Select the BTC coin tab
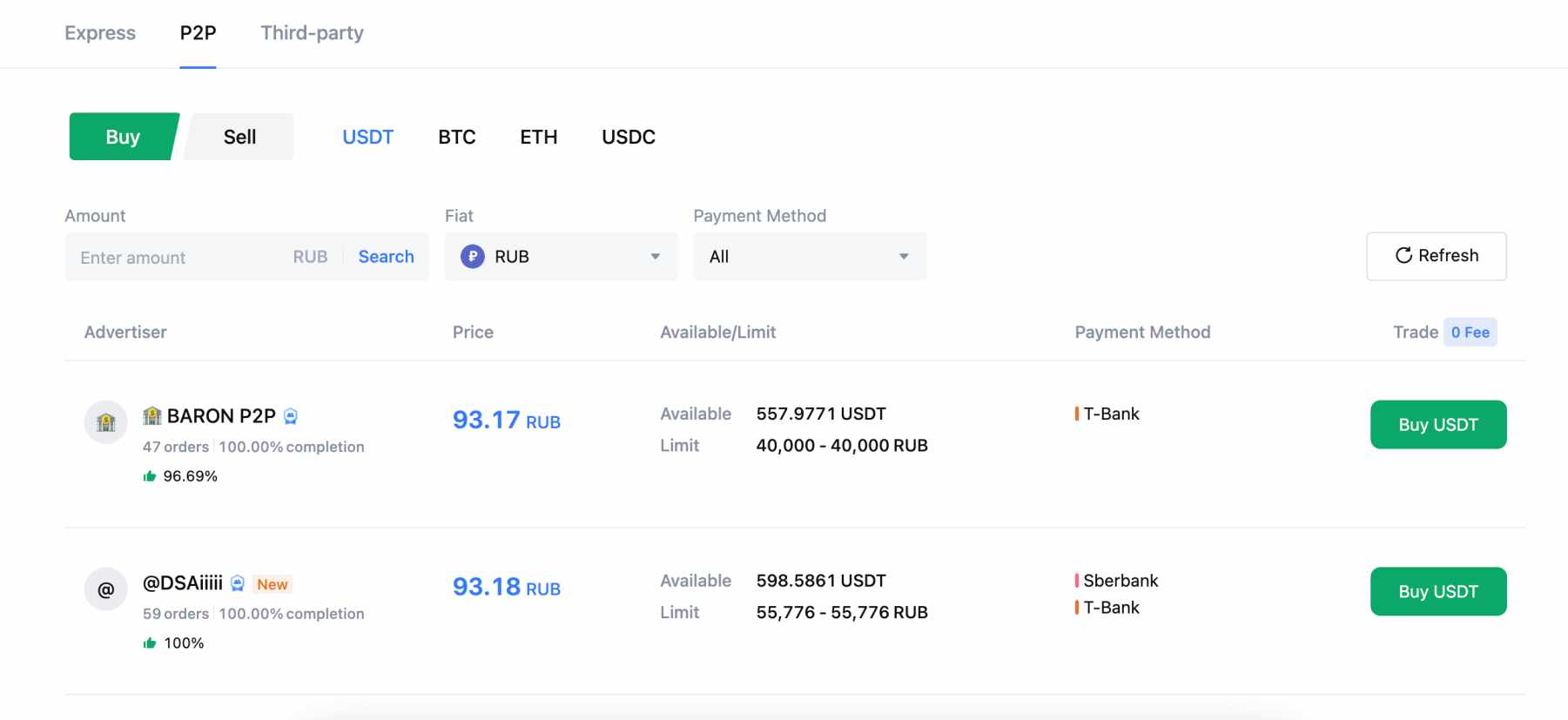Screen dimensions: 1568x720 [x=456, y=137]
